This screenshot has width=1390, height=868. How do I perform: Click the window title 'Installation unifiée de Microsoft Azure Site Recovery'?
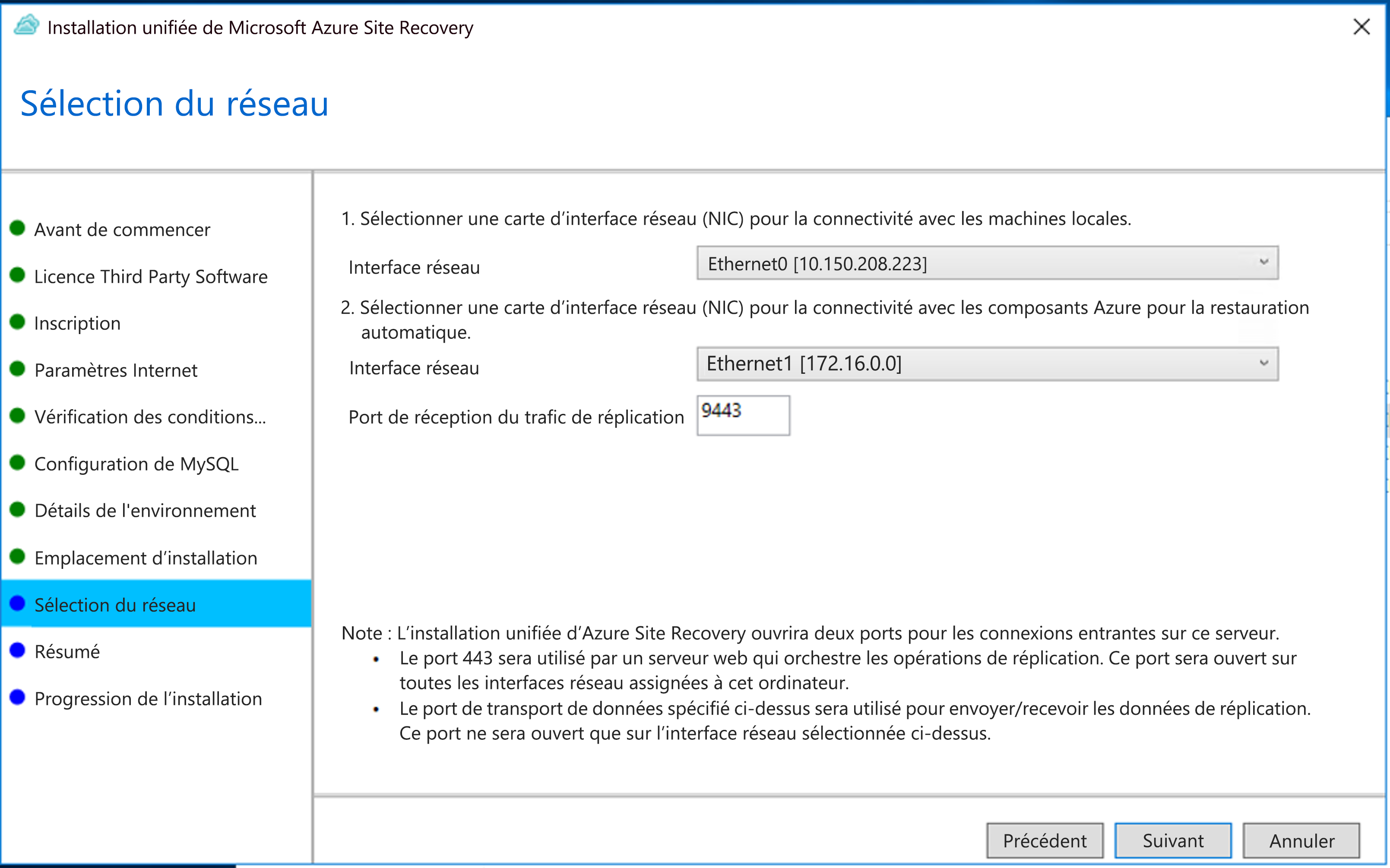click(260, 28)
